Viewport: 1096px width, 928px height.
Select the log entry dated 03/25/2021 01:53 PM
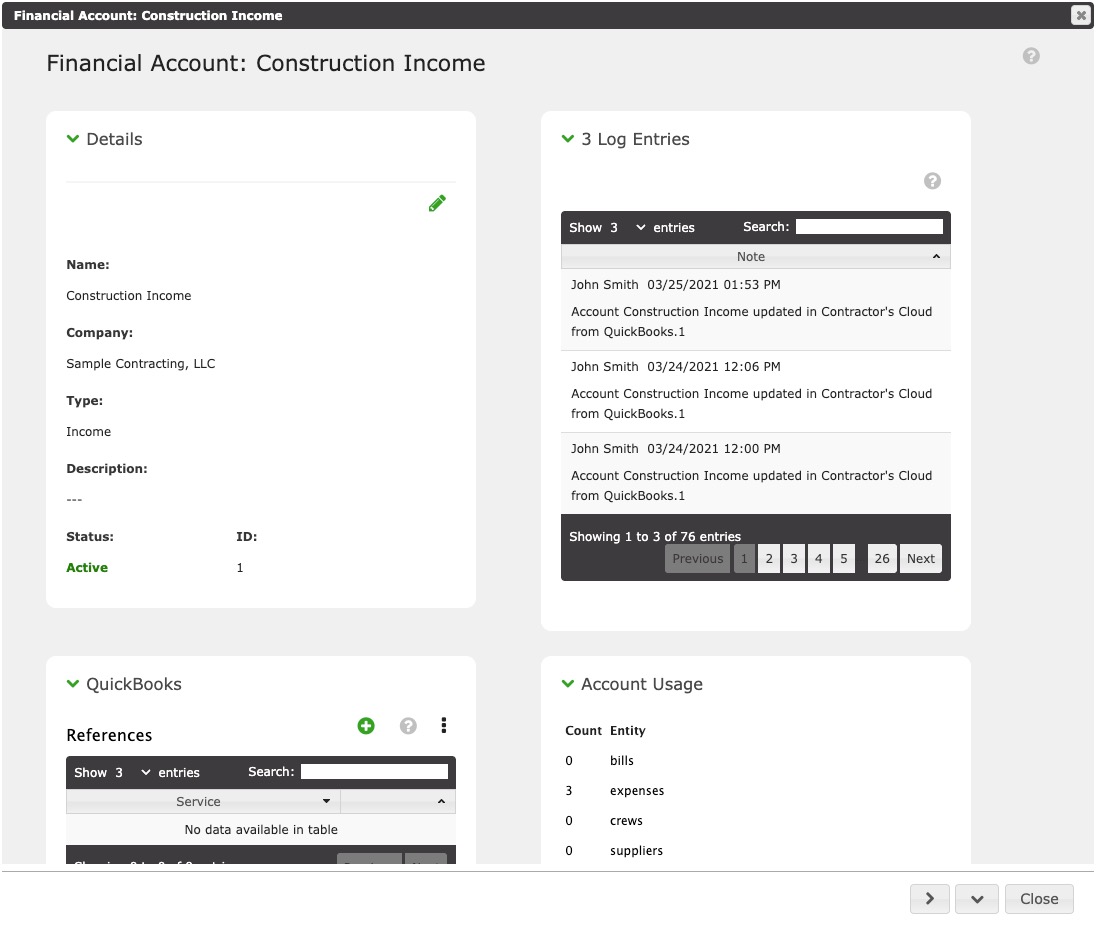tap(756, 309)
